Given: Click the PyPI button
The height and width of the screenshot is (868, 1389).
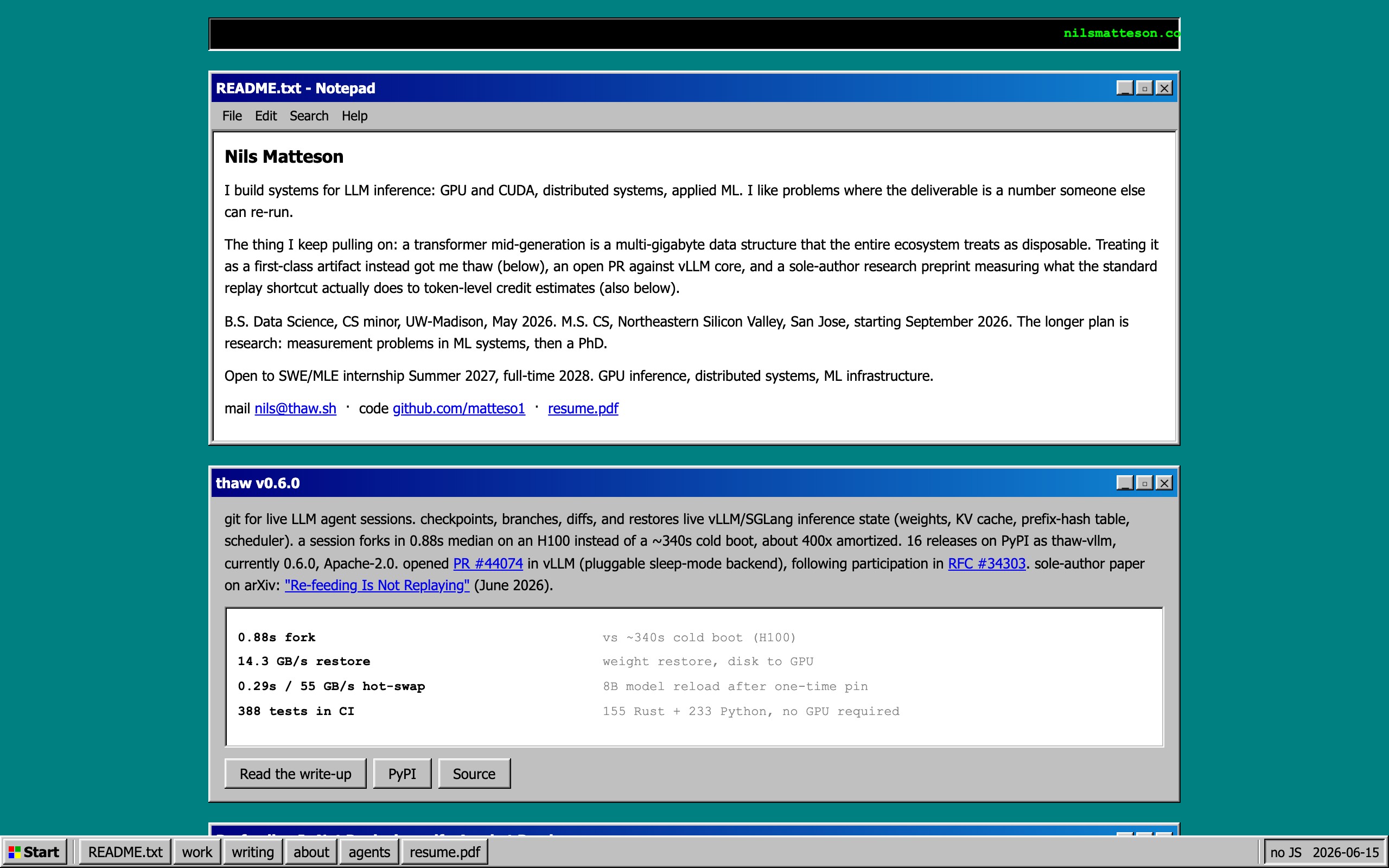Looking at the screenshot, I should 402,774.
